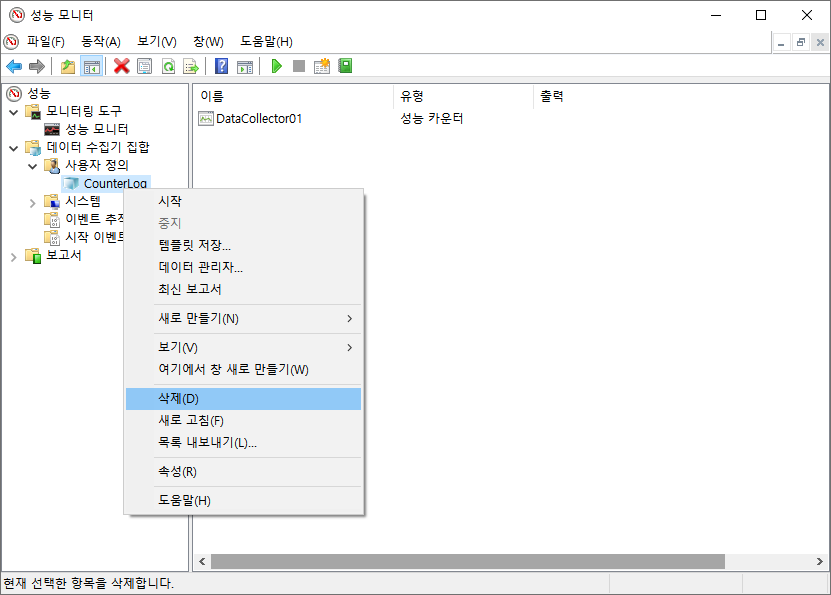Open the 파일(F) menu
831x595 pixels.
click(x=46, y=41)
